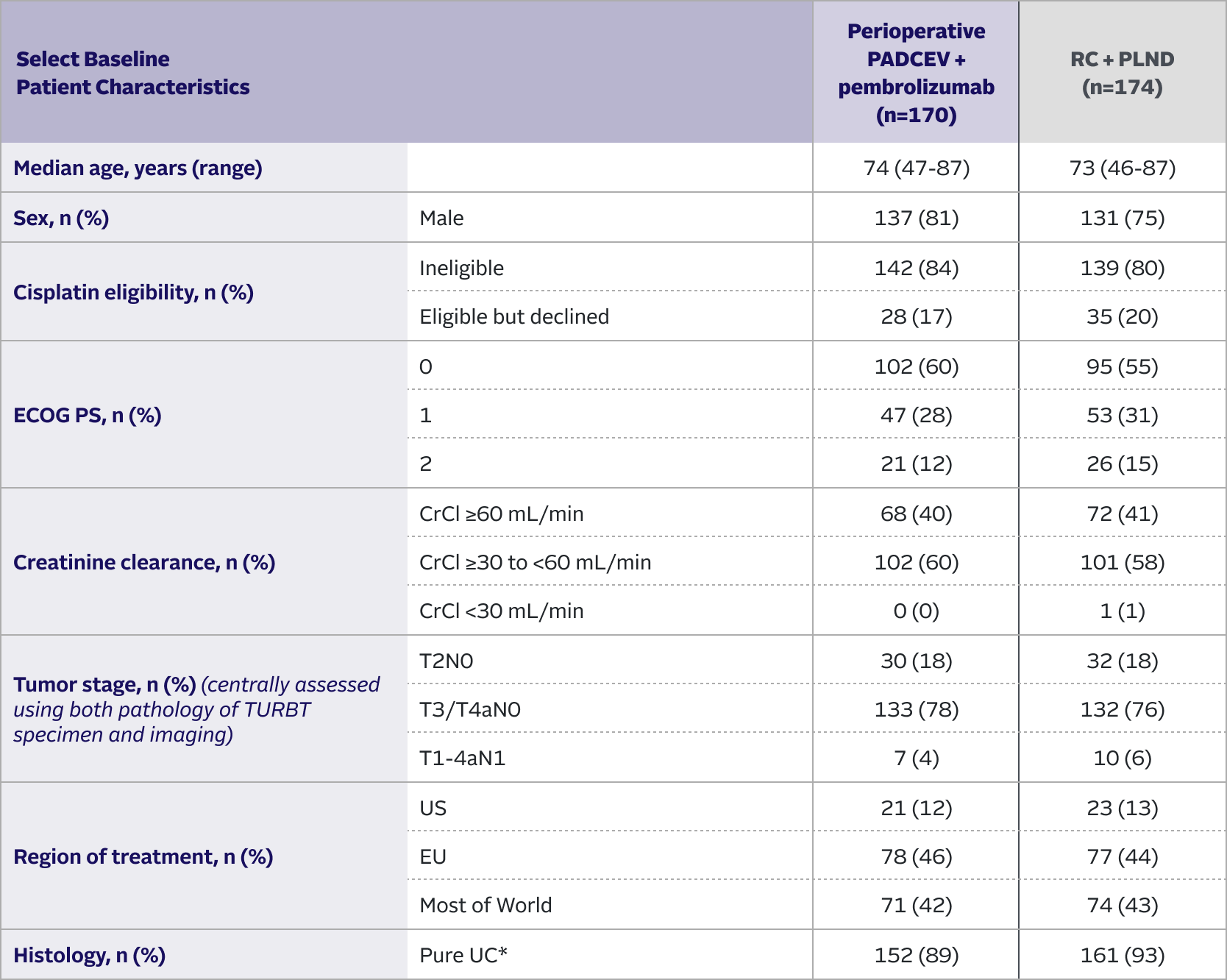Viewport: 1227px width, 980px height.
Task: Click the 'Median age, years (range)' row label
Action: 138,168
